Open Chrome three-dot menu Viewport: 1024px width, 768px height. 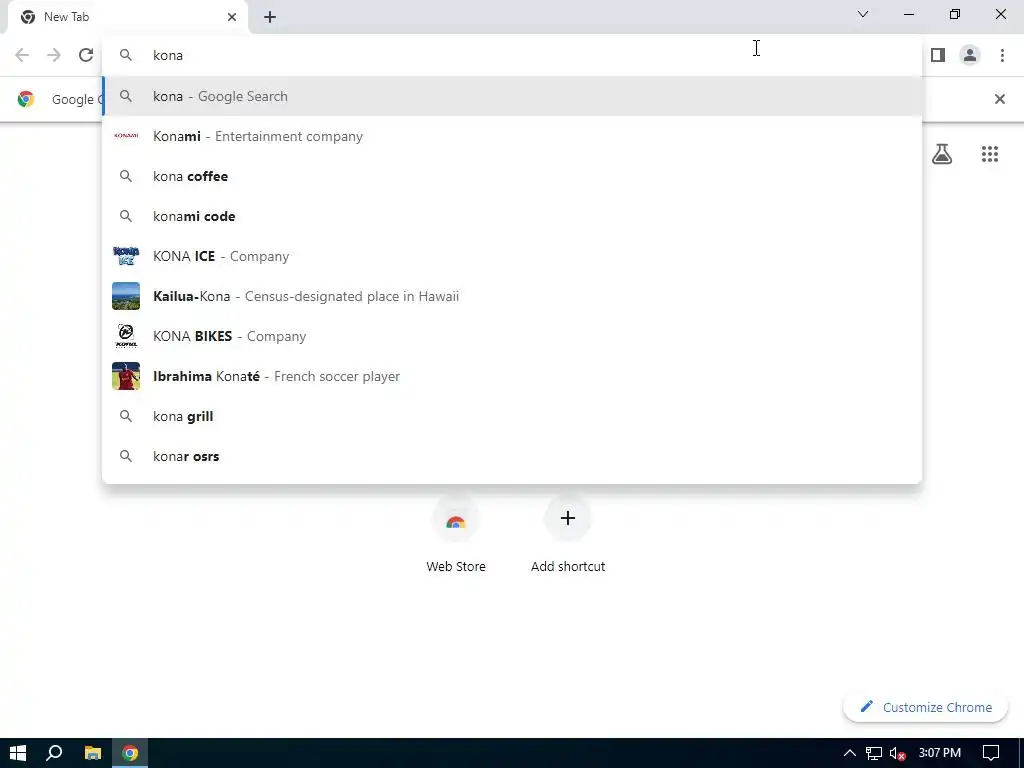1002,55
